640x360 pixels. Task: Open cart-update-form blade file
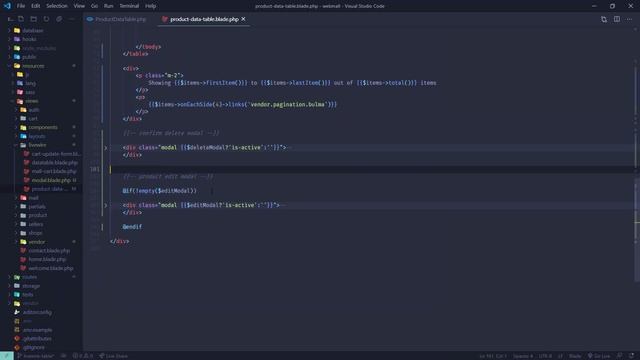tap(56, 154)
